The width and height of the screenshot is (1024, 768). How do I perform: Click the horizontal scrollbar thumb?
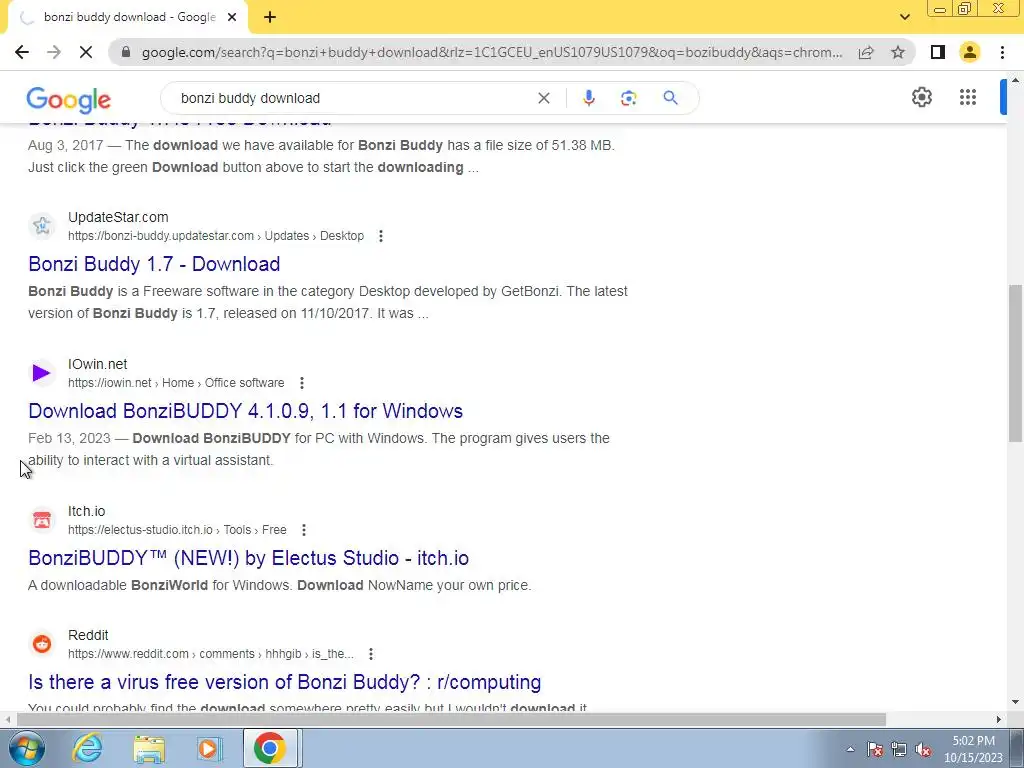[451, 720]
